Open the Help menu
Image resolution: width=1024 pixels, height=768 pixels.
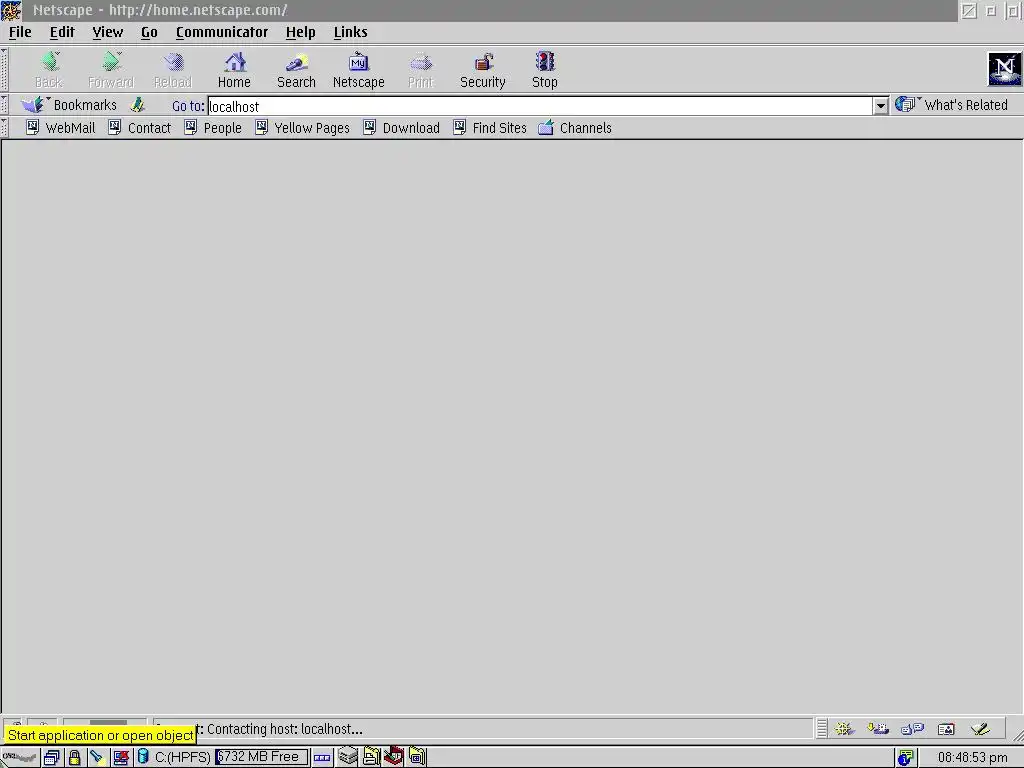pos(300,32)
